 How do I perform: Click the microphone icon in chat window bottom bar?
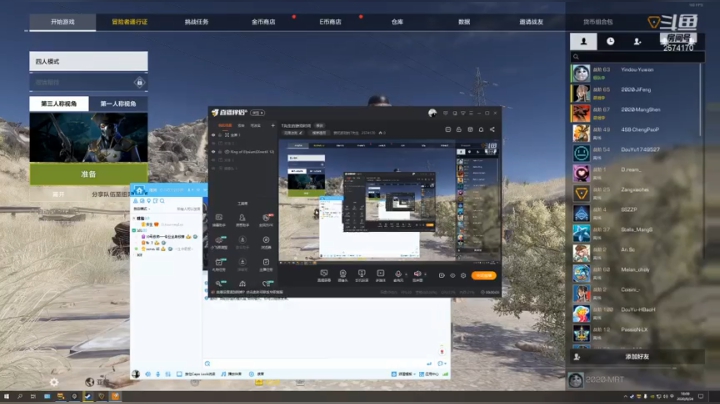158,374
